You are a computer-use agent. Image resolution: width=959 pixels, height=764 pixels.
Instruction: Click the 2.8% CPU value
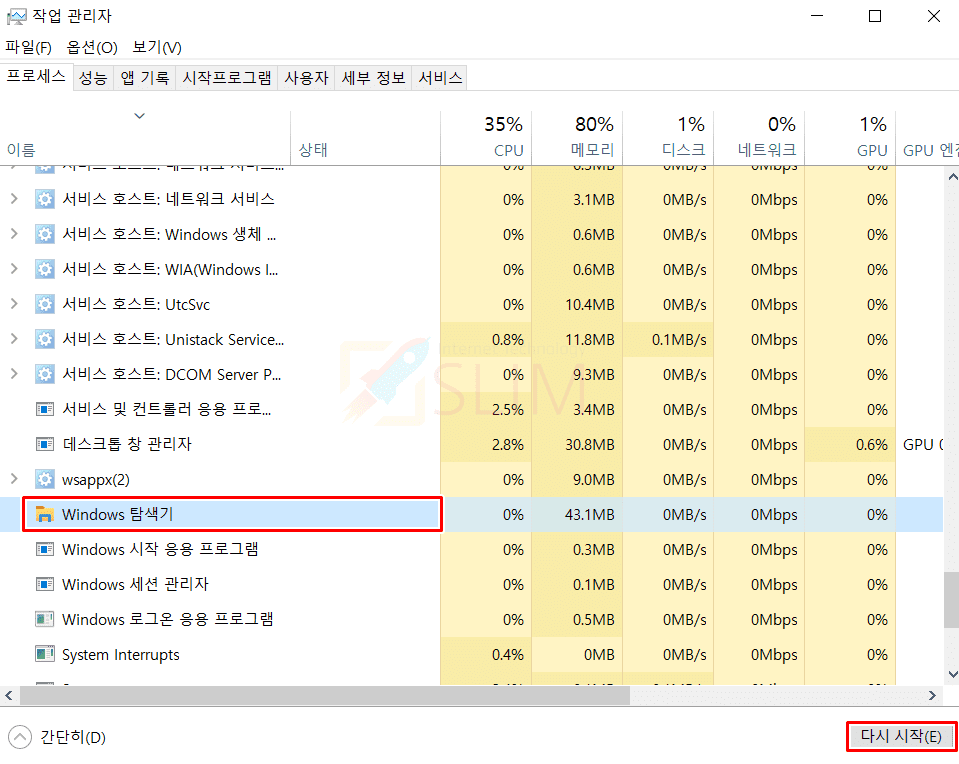click(508, 445)
